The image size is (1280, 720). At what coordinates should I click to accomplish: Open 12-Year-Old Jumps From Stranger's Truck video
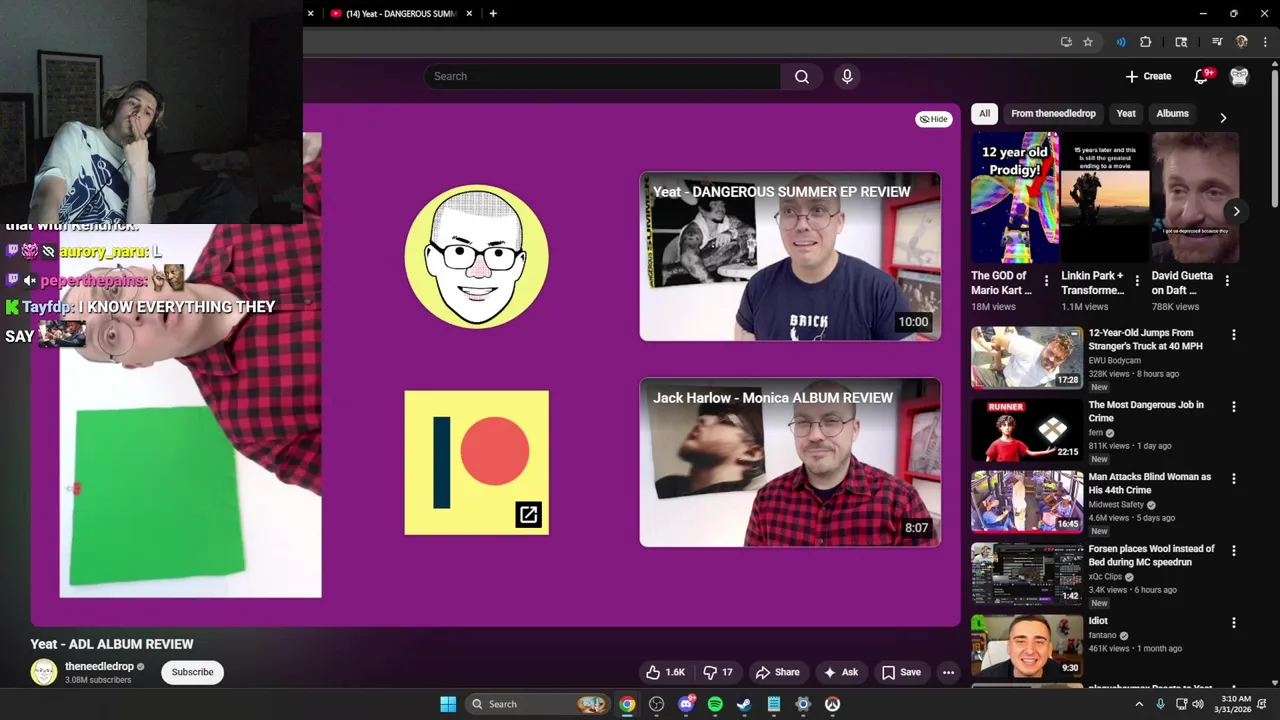click(1027, 358)
